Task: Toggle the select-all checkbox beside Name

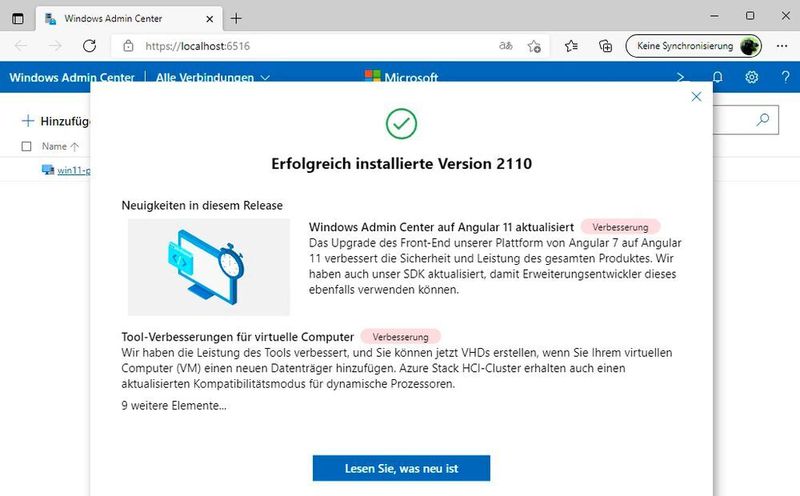Action: 27,146
